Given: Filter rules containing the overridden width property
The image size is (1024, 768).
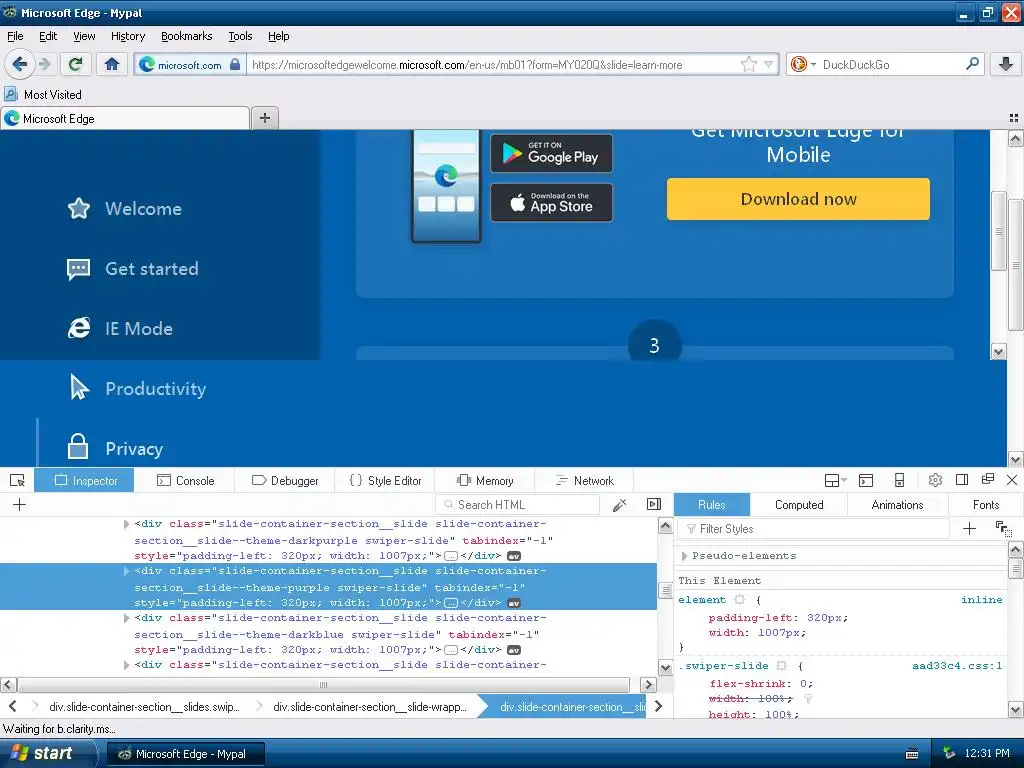Looking at the screenshot, I should (x=808, y=699).
